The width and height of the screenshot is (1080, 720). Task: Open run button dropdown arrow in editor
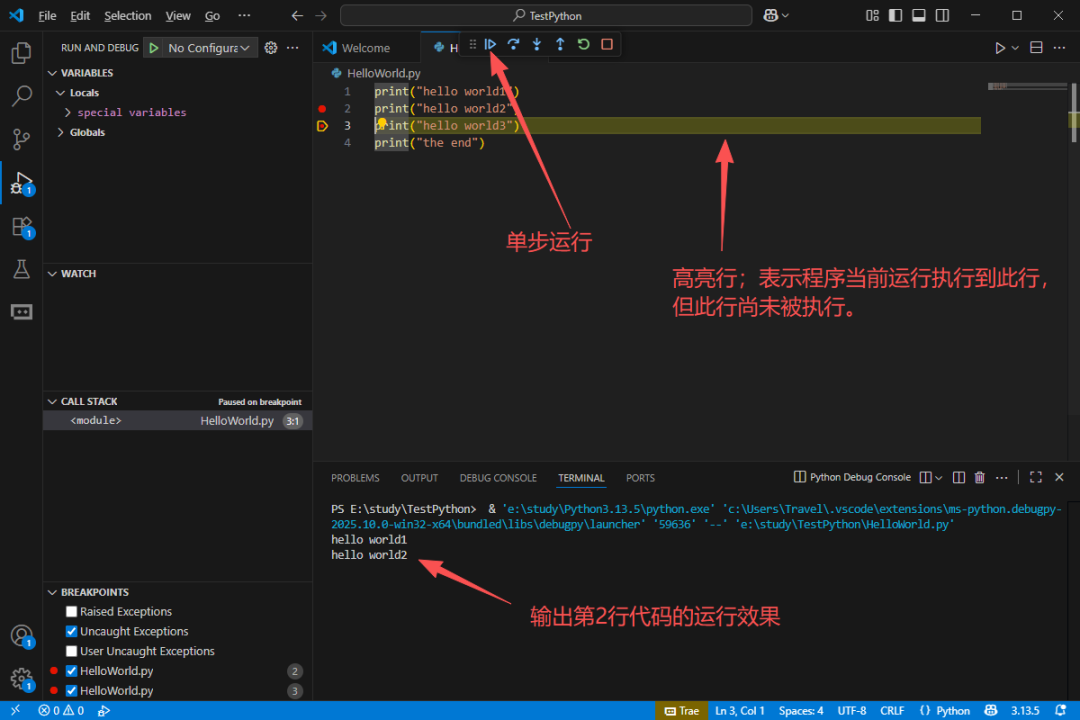click(1015, 48)
